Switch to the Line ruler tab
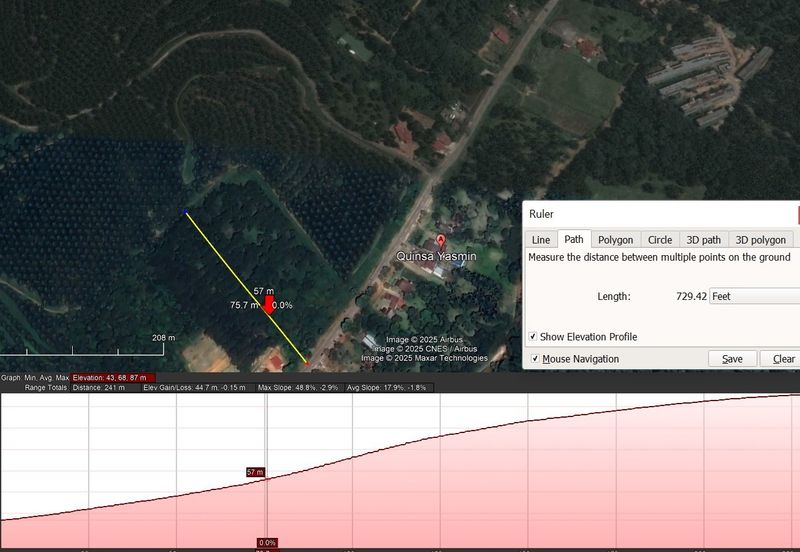The image size is (800, 552). tap(541, 240)
